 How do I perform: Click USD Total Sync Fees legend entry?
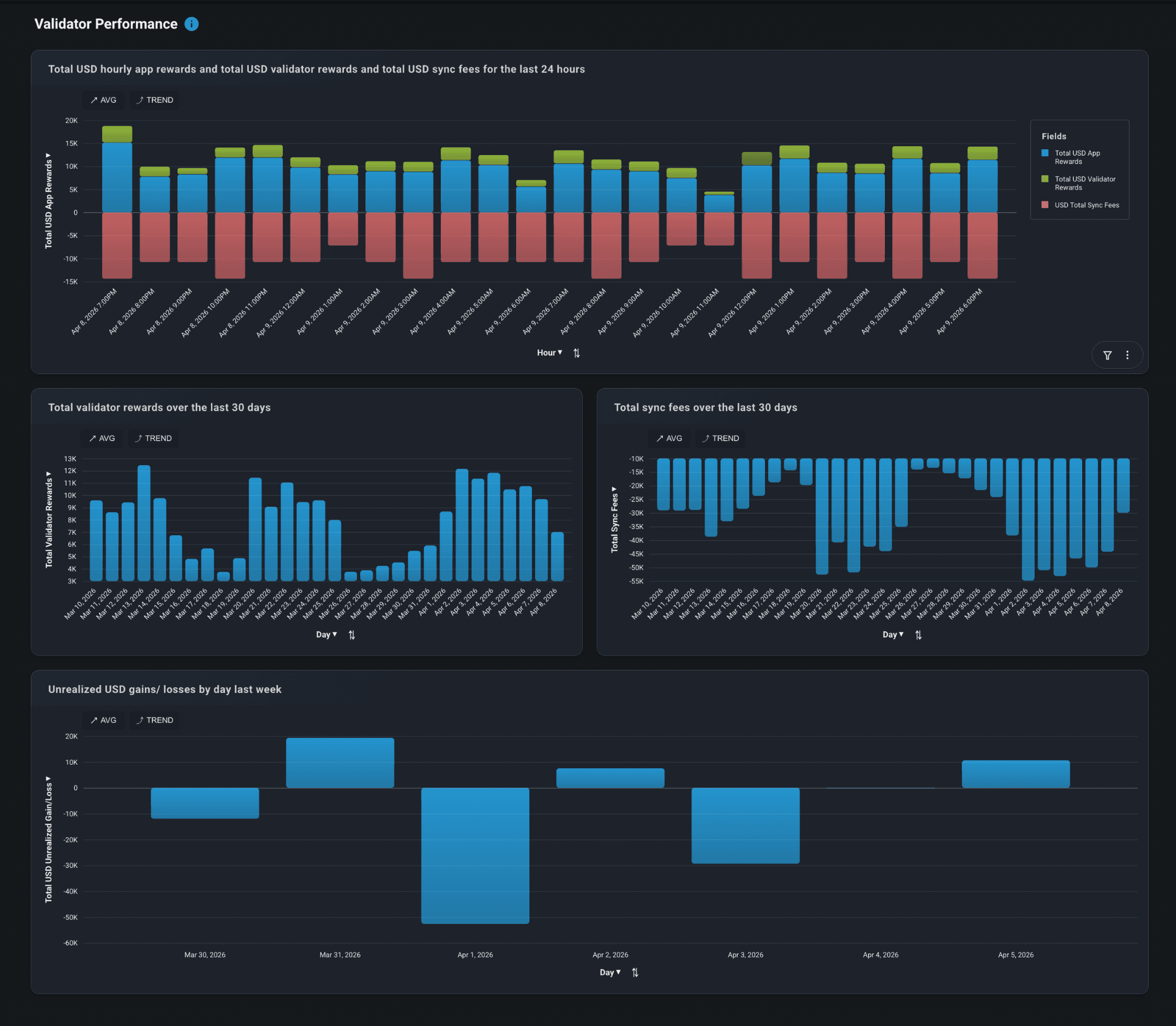coord(1086,205)
